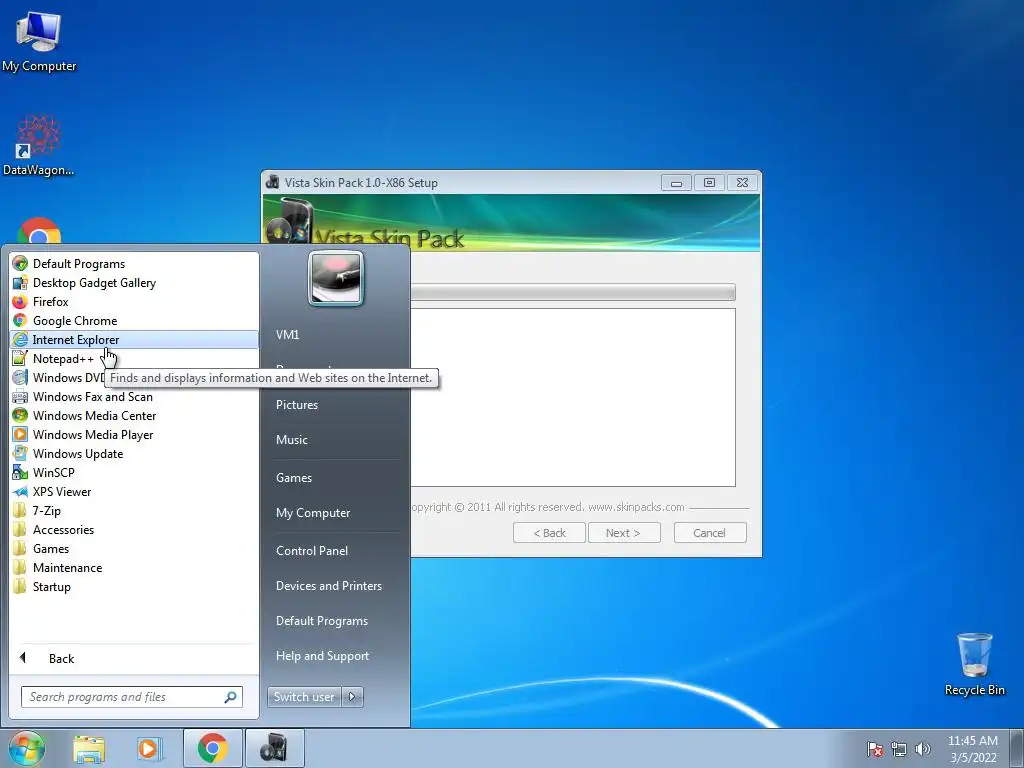This screenshot has height=768, width=1024.
Task: Select Vista Skin Pack setup taskbar icon
Action: [x=274, y=748]
